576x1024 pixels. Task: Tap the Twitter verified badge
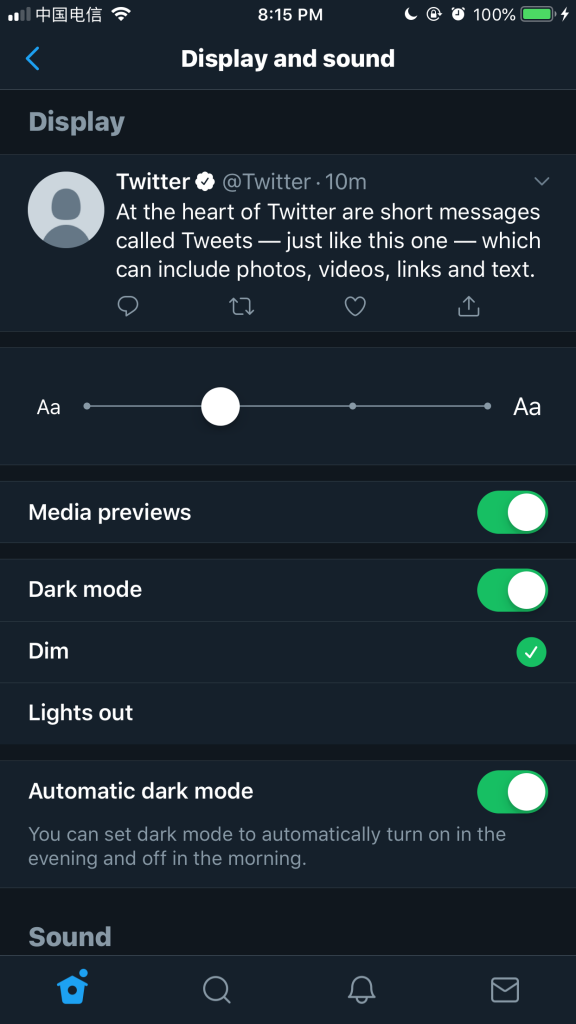click(206, 181)
